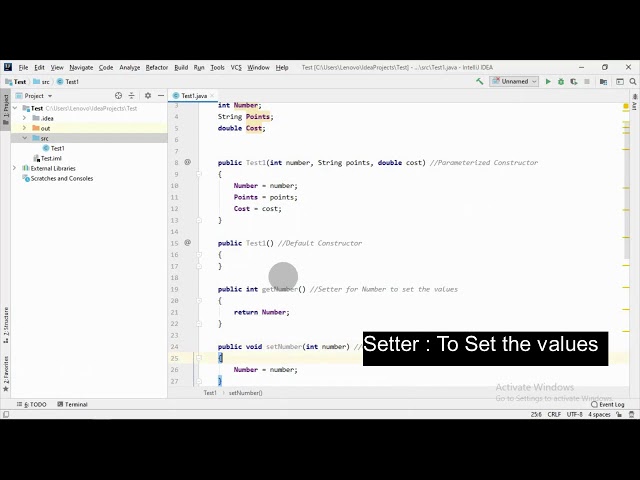Click the IntelliJ IDEA logo icon

[x=8, y=67]
